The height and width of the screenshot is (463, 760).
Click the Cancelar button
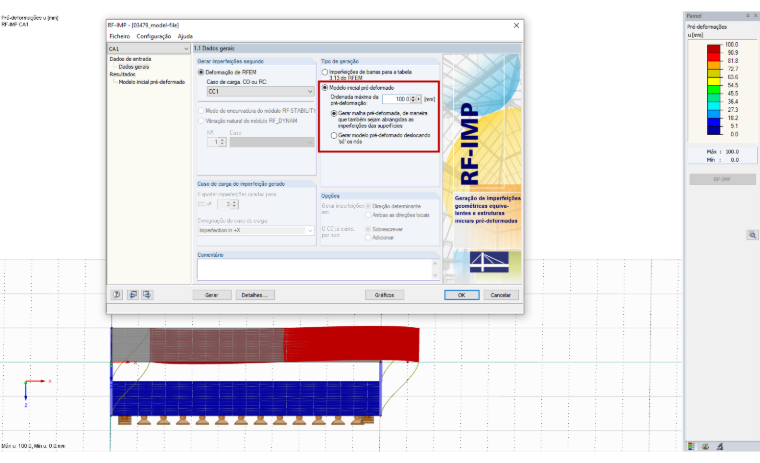(501, 295)
